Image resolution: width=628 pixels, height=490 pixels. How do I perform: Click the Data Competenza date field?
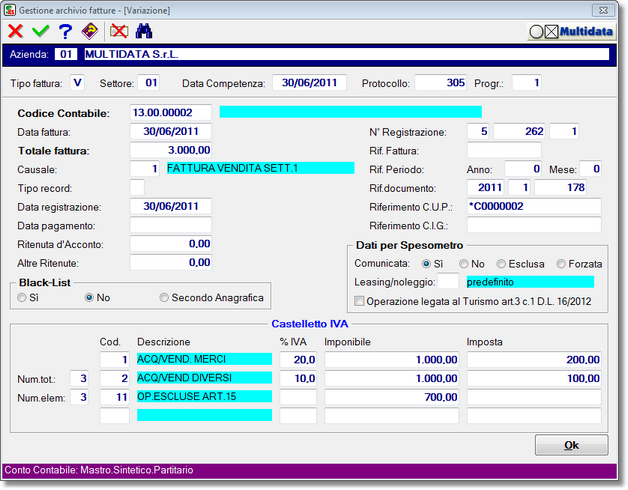pos(309,83)
